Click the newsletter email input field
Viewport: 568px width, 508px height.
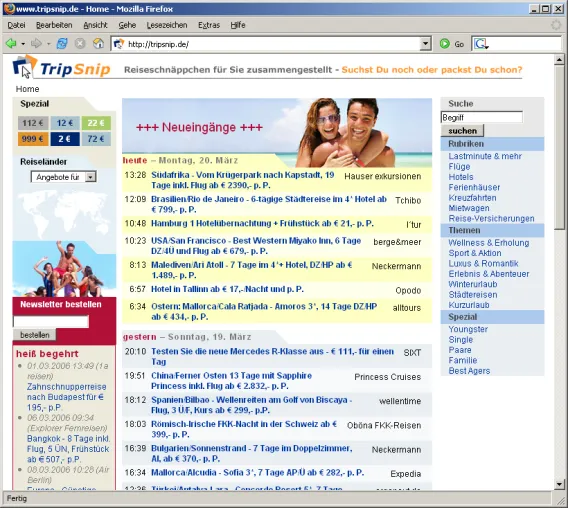(51, 321)
